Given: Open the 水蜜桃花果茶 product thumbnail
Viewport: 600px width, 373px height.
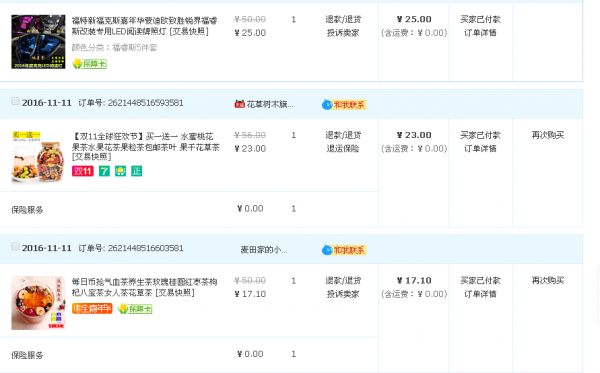Looking at the screenshot, I should point(38,158).
